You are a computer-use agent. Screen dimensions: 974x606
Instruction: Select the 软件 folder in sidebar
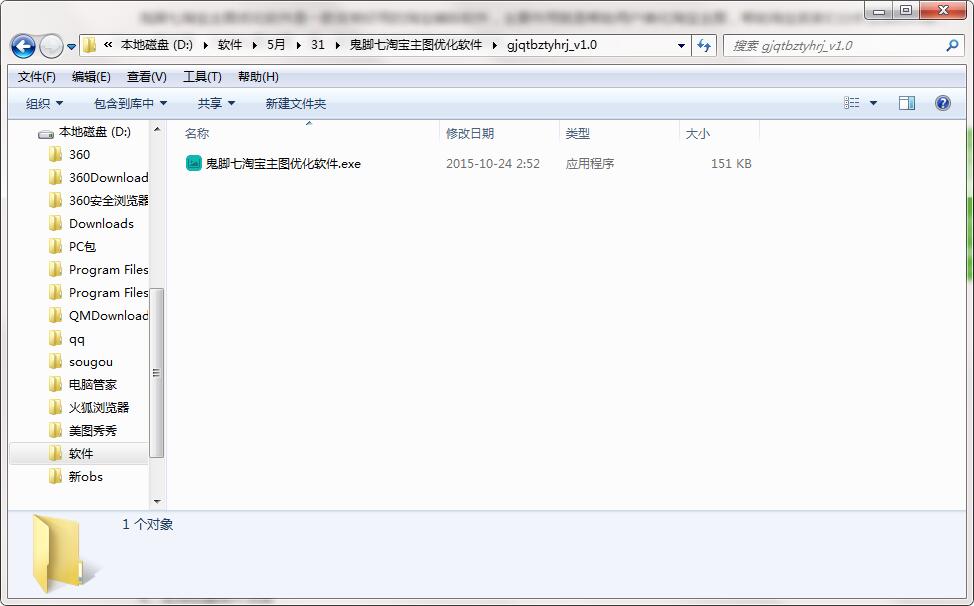click(x=81, y=454)
